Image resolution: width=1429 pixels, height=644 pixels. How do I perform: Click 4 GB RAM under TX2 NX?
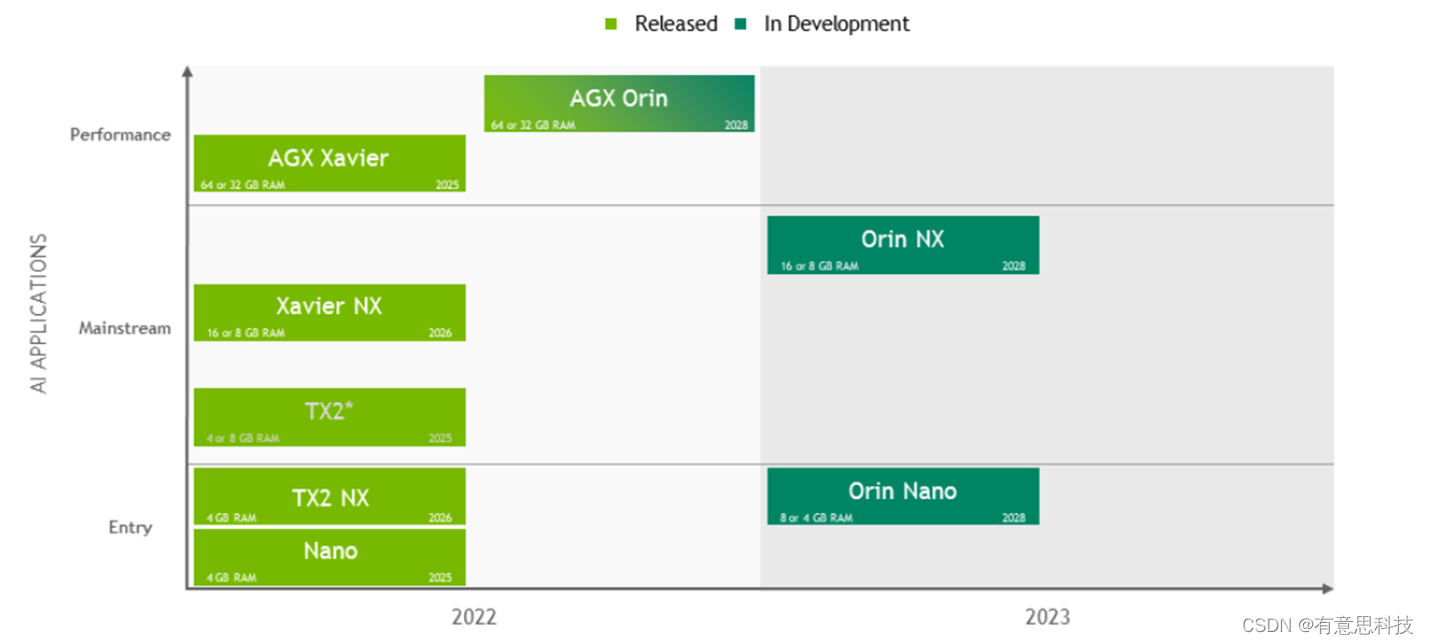coord(232,518)
